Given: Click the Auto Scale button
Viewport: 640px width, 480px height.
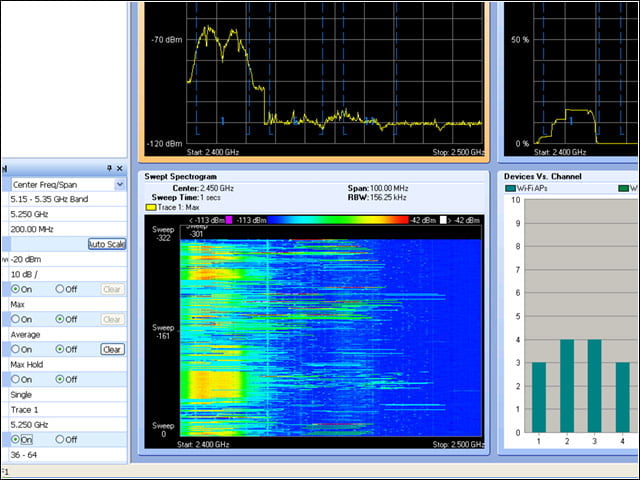Looking at the screenshot, I should tap(107, 244).
